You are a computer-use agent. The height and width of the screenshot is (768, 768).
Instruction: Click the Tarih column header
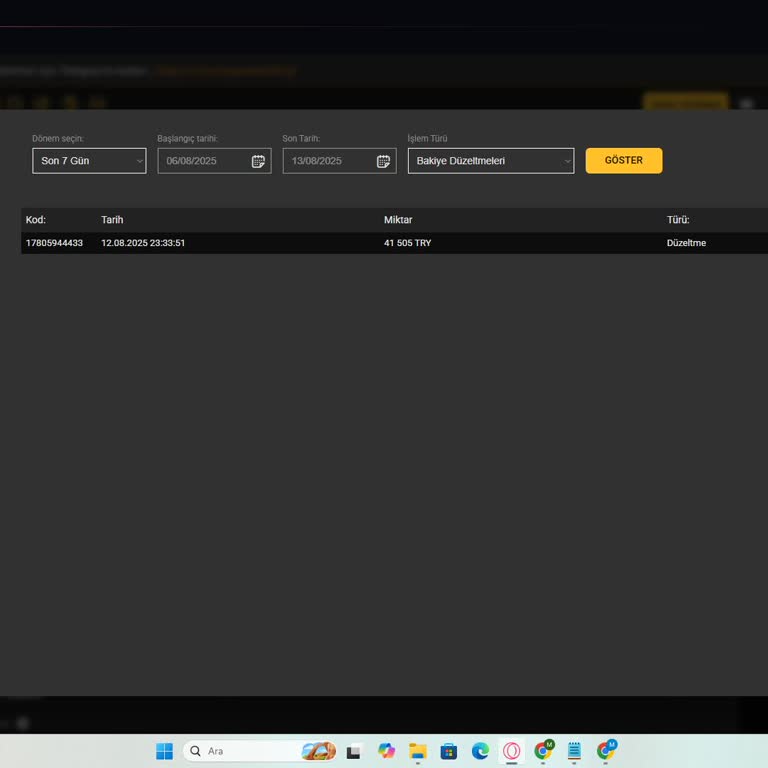click(x=112, y=220)
